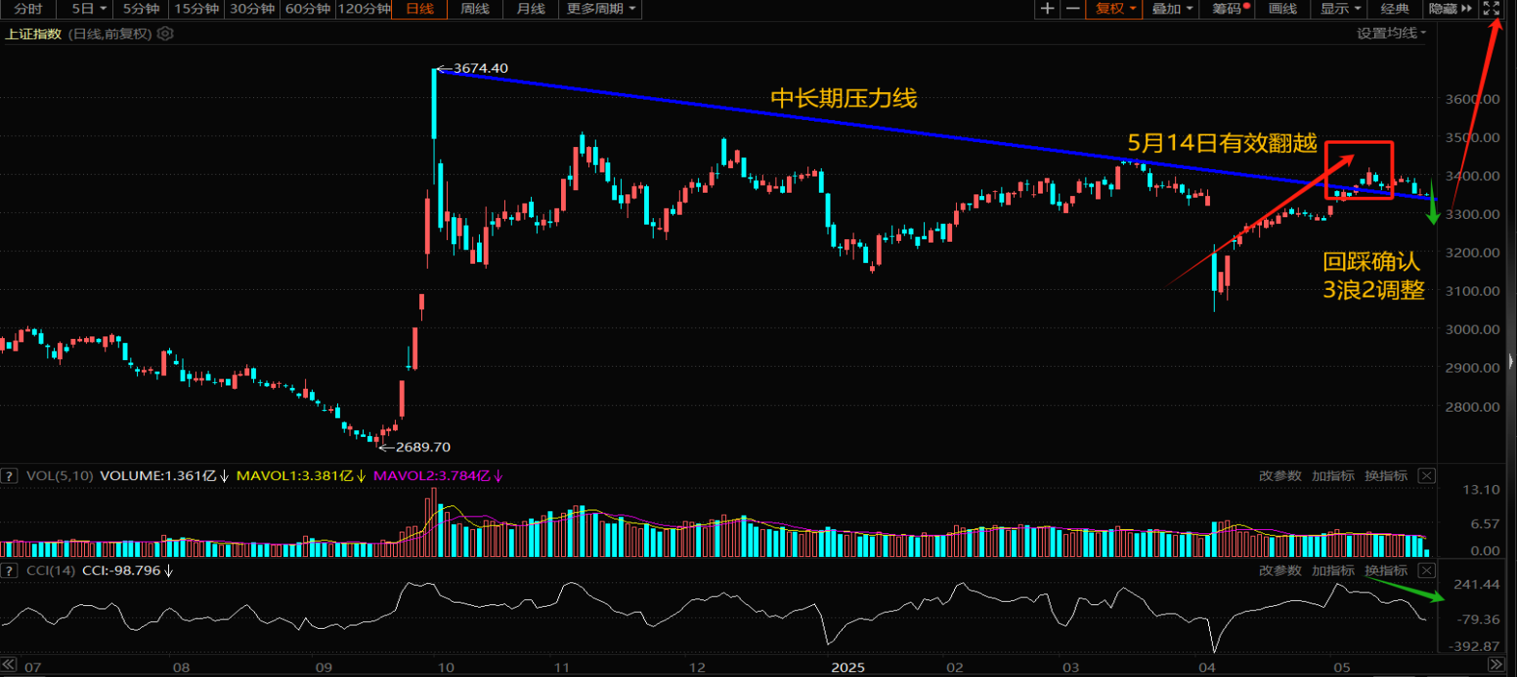Image resolution: width=1517 pixels, height=678 pixels.
Task: Switch to the 分时 intraday tab
Action: point(28,9)
